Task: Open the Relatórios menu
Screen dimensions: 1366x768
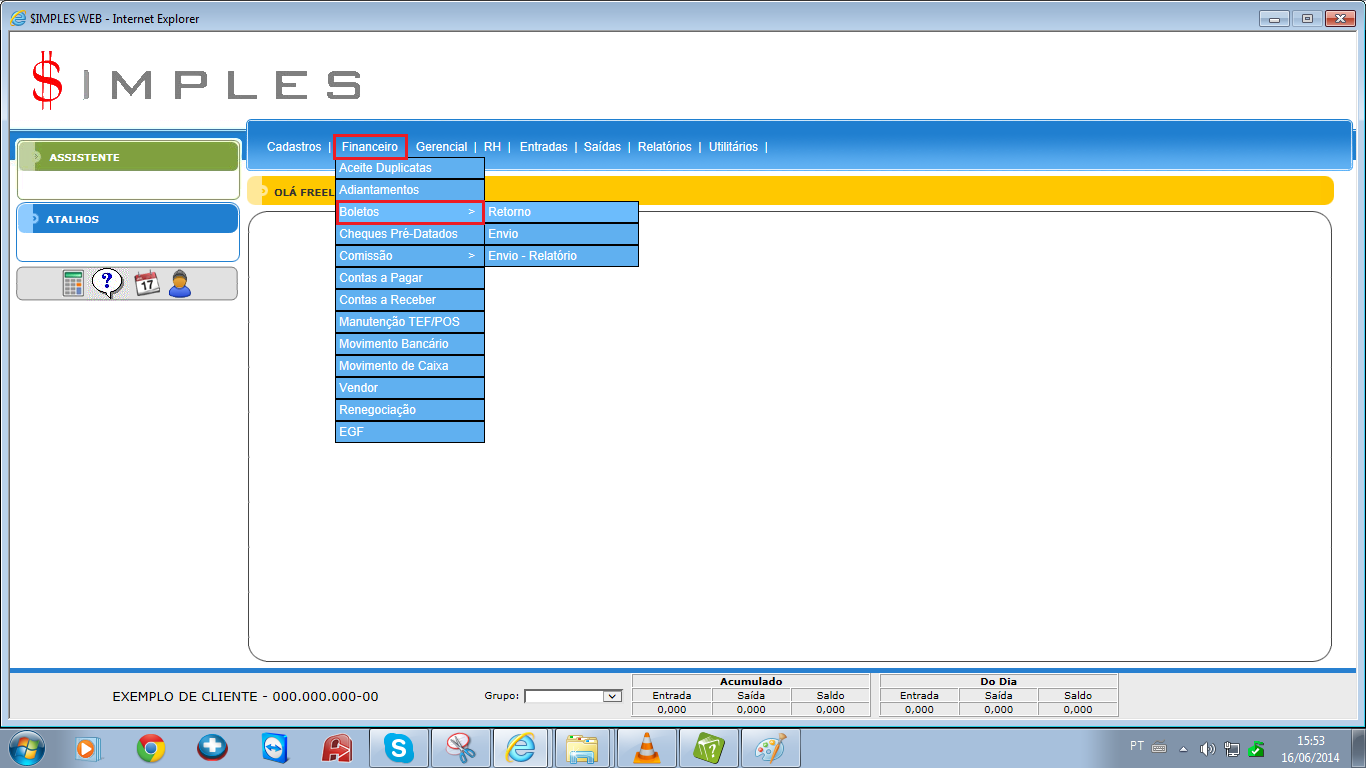Action: [x=664, y=147]
